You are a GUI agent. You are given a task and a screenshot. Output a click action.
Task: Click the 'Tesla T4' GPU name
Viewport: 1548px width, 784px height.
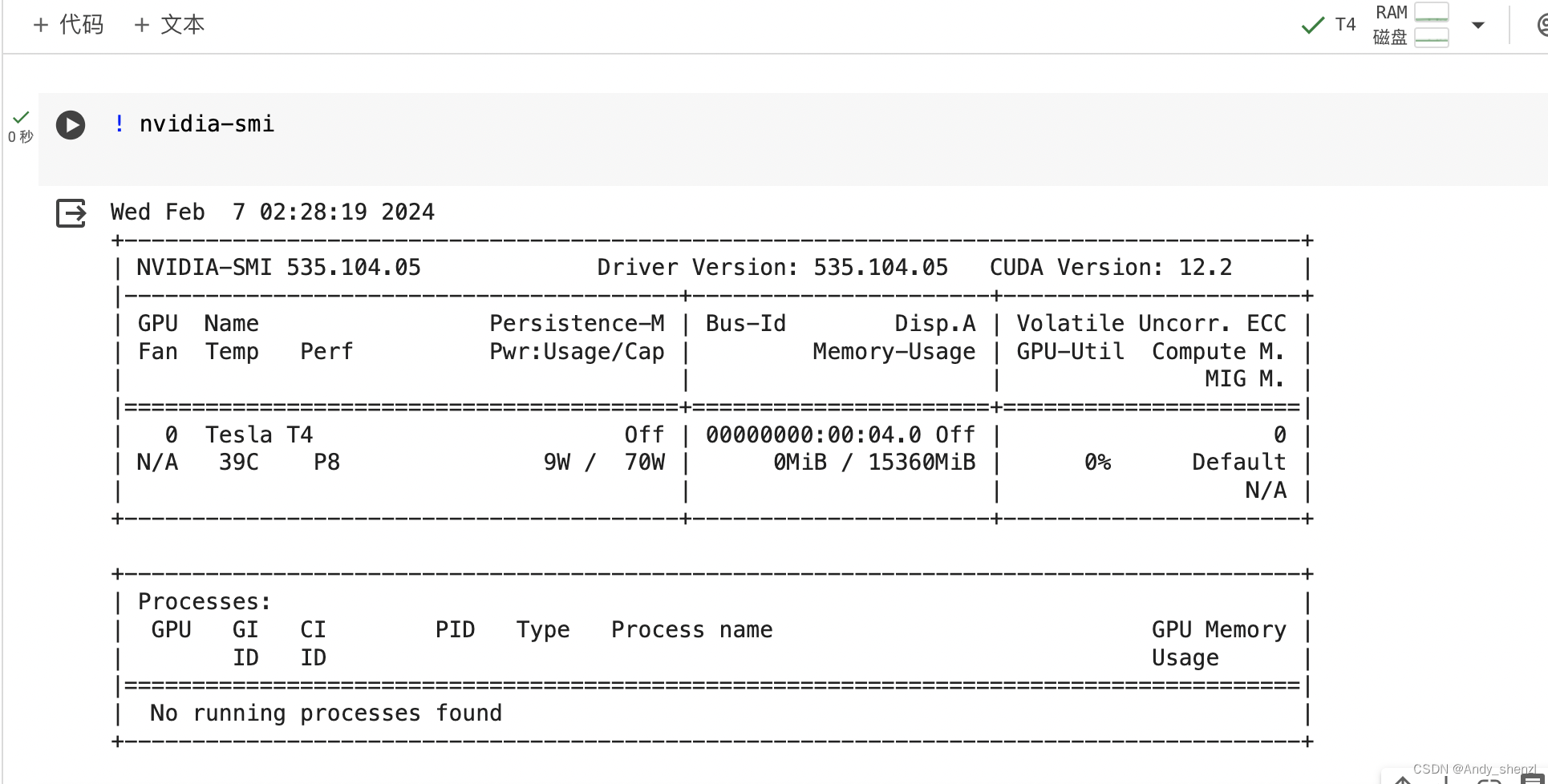point(259,434)
